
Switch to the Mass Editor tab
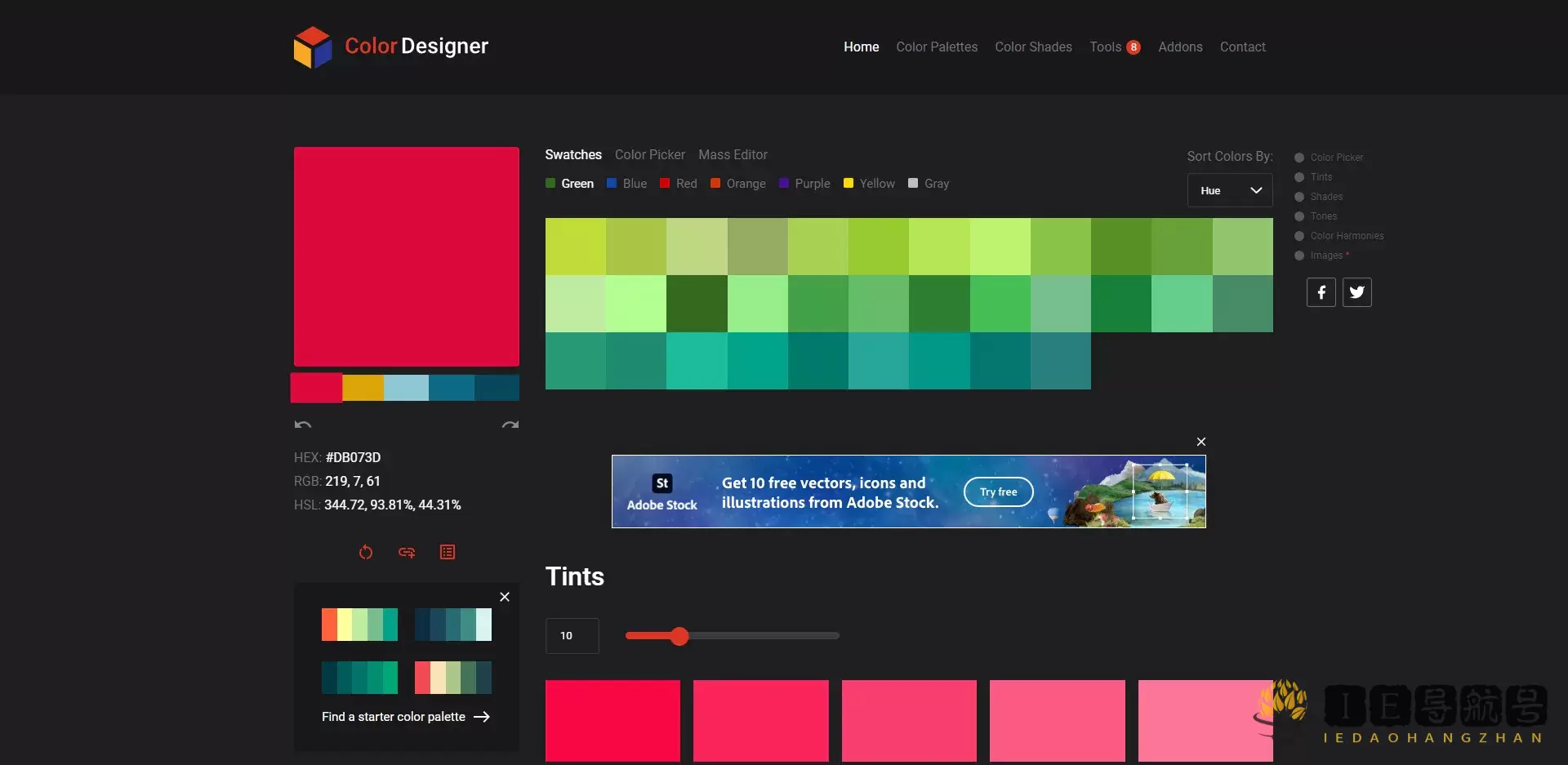(733, 154)
